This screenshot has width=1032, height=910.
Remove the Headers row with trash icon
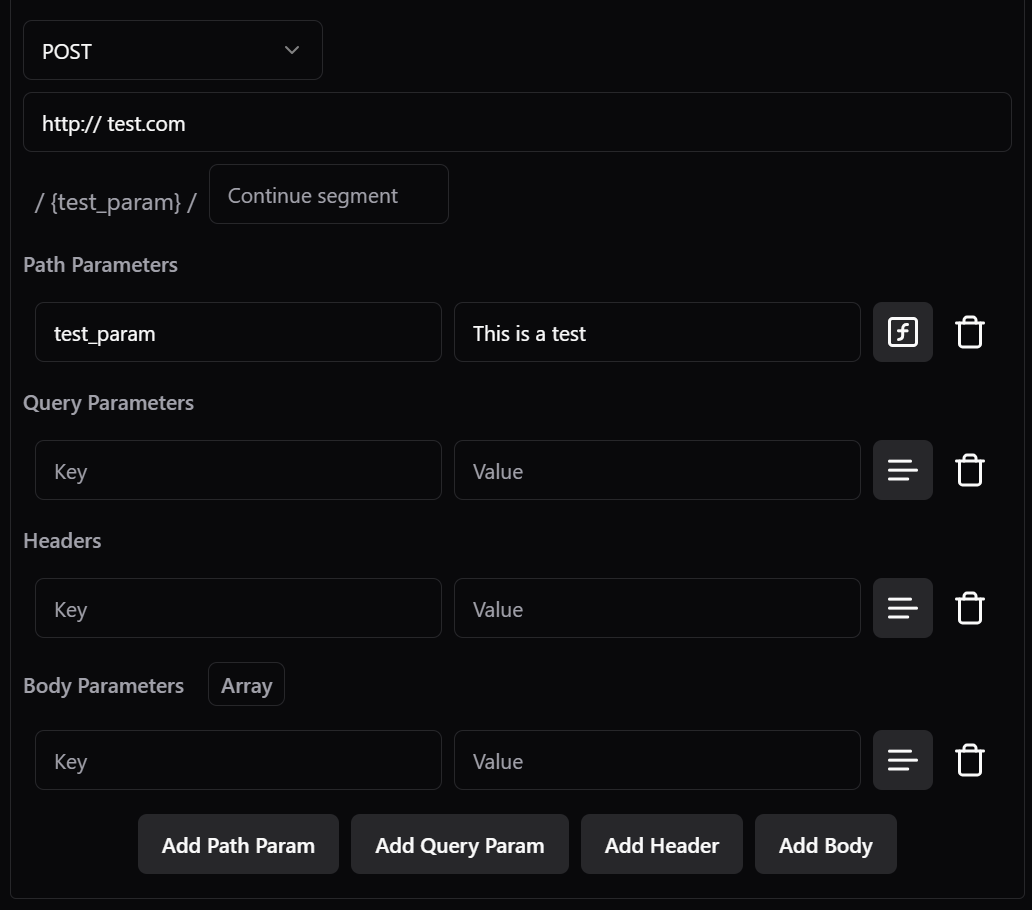click(x=969, y=608)
